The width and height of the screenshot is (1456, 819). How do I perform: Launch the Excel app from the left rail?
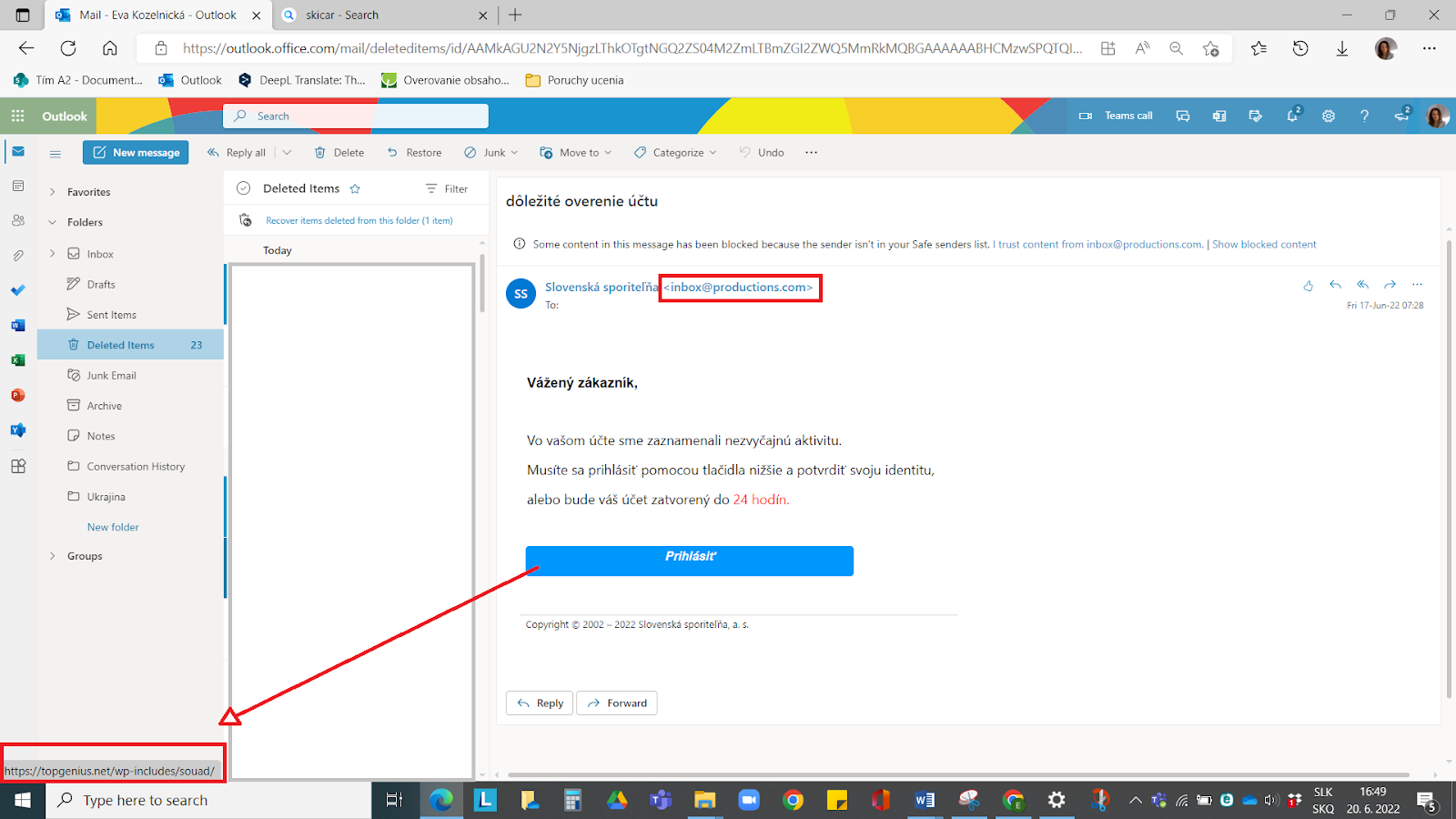pos(18,360)
